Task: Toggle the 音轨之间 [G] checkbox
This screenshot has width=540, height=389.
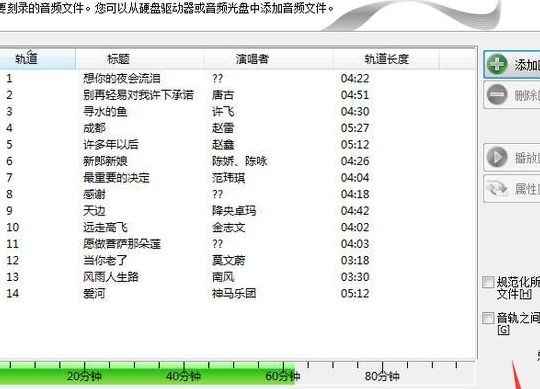Action: [x=488, y=318]
